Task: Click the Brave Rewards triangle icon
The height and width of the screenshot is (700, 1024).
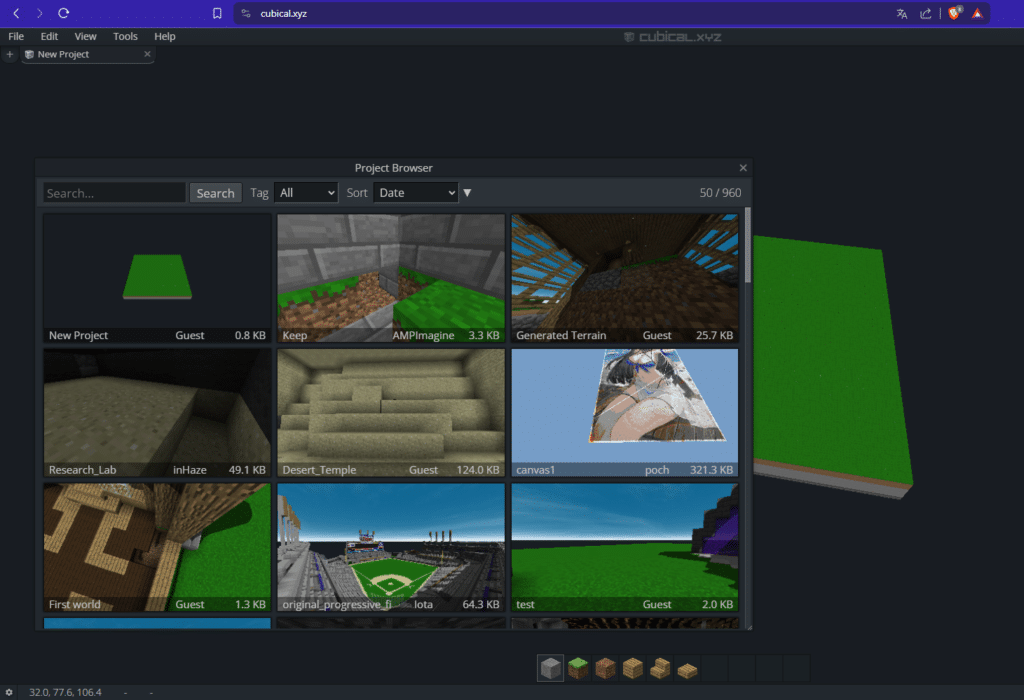Action: [978, 14]
